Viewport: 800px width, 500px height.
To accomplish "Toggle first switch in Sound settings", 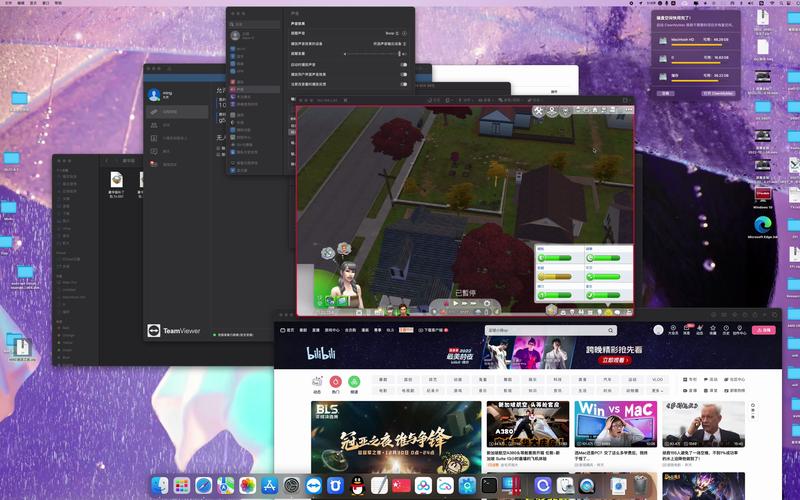I will click(404, 65).
